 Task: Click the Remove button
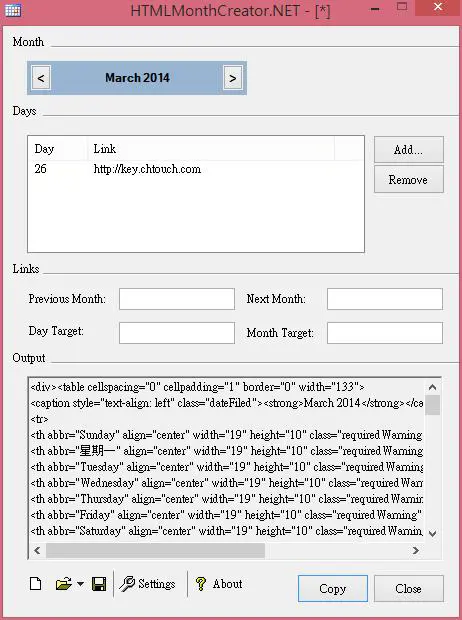point(409,180)
